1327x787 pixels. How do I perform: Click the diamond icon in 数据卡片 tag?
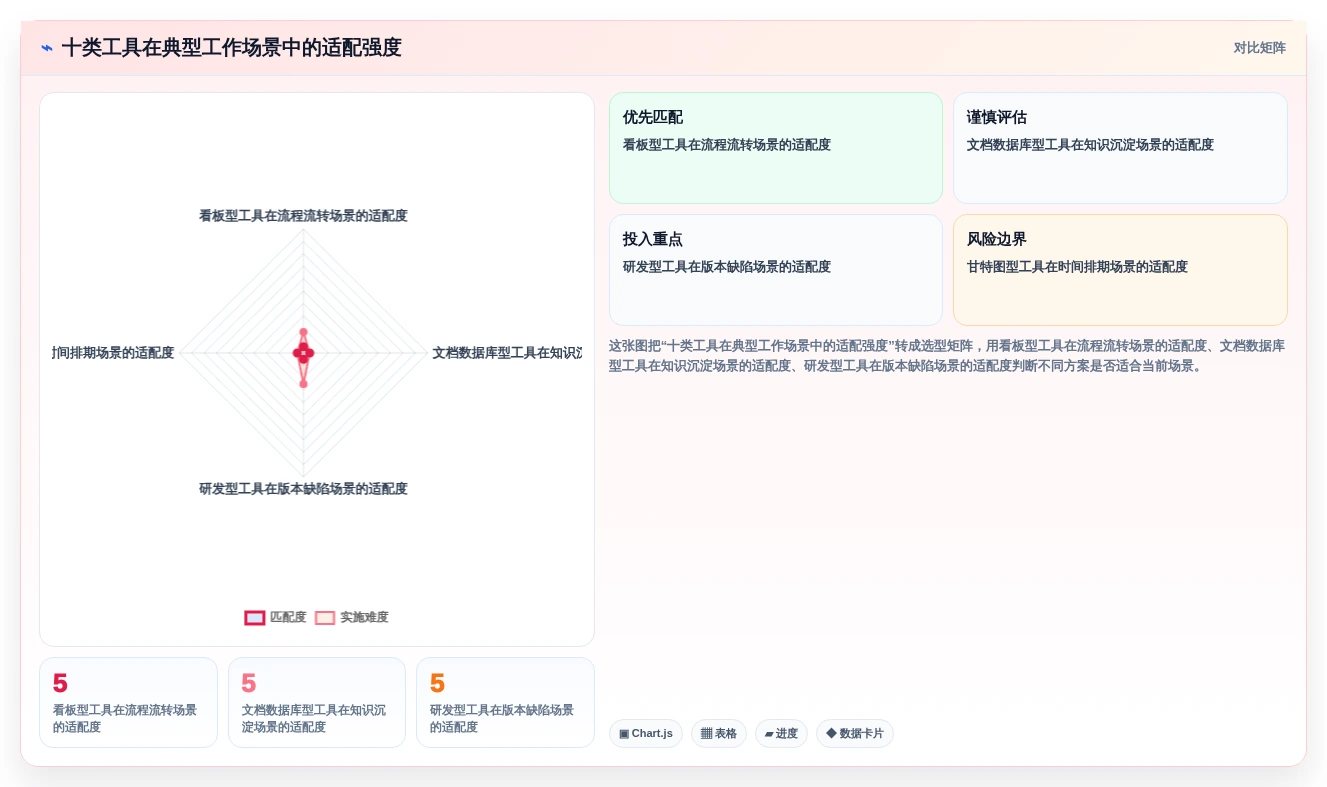(831, 734)
